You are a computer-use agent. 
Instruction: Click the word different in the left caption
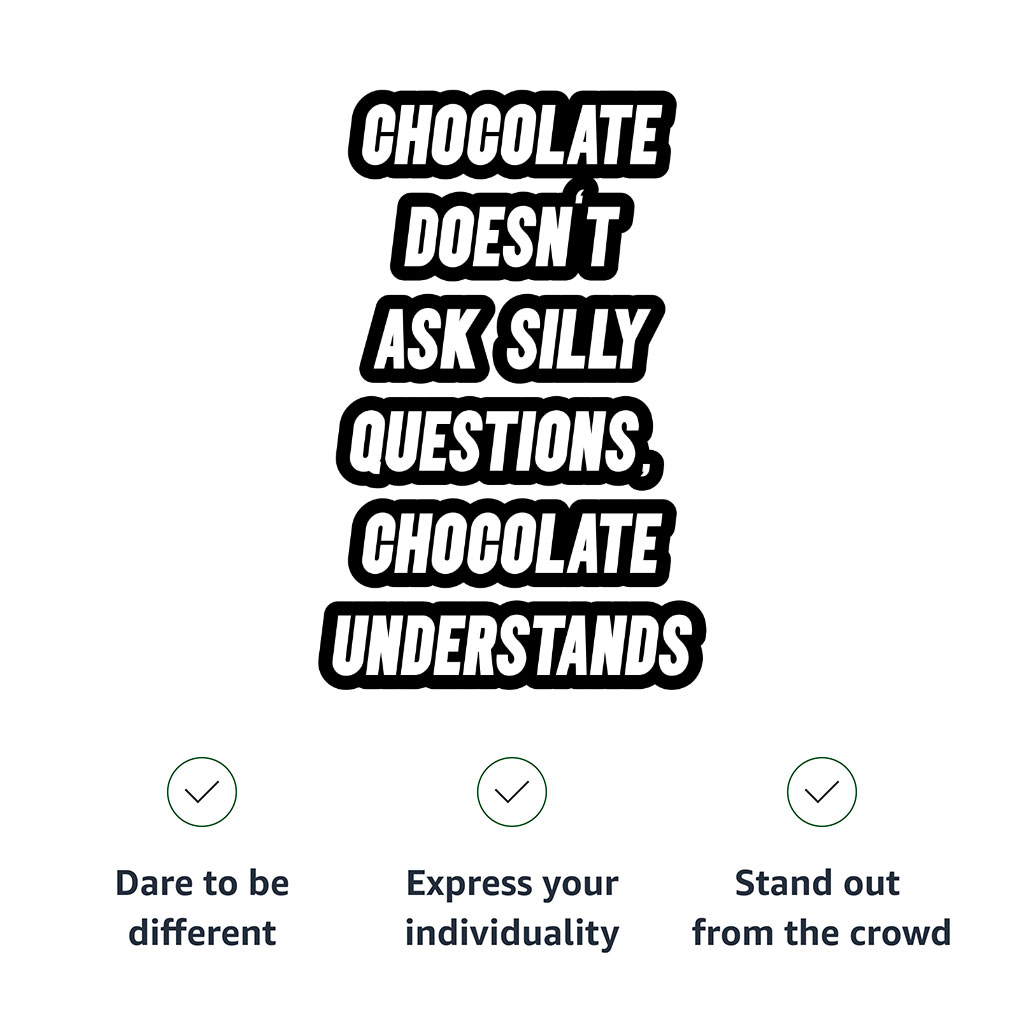pos(202,933)
